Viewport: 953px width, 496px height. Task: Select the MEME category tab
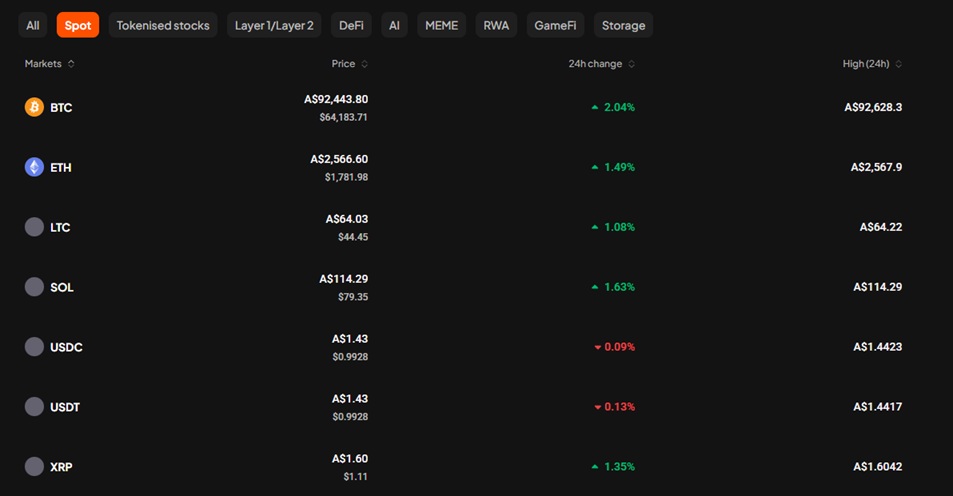[x=441, y=26]
